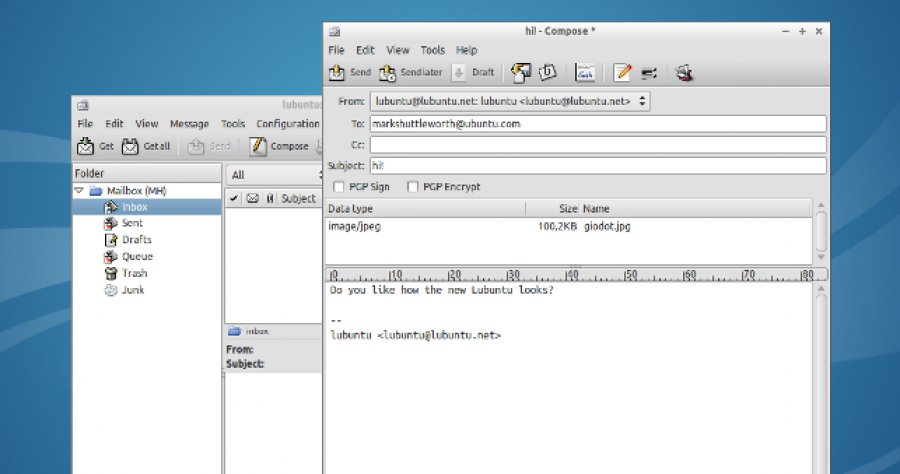Select the Drafts folder
Viewport: 900px width, 474px height.
click(x=136, y=240)
